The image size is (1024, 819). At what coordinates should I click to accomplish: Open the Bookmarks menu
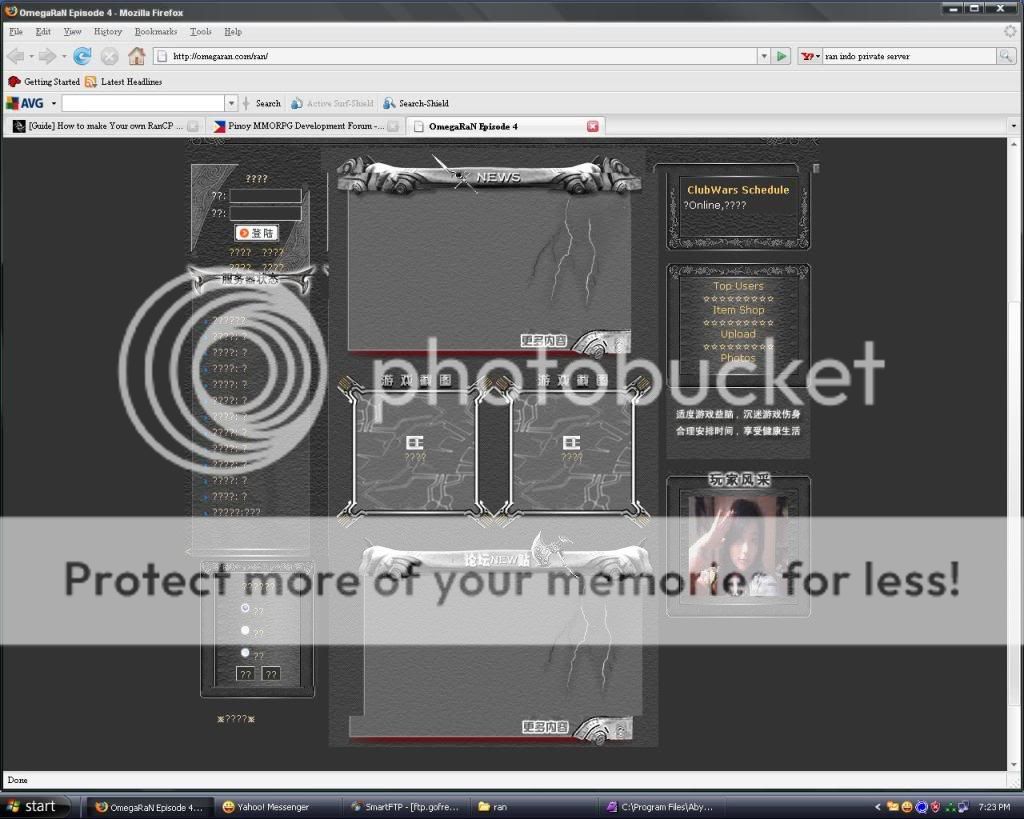tap(155, 31)
